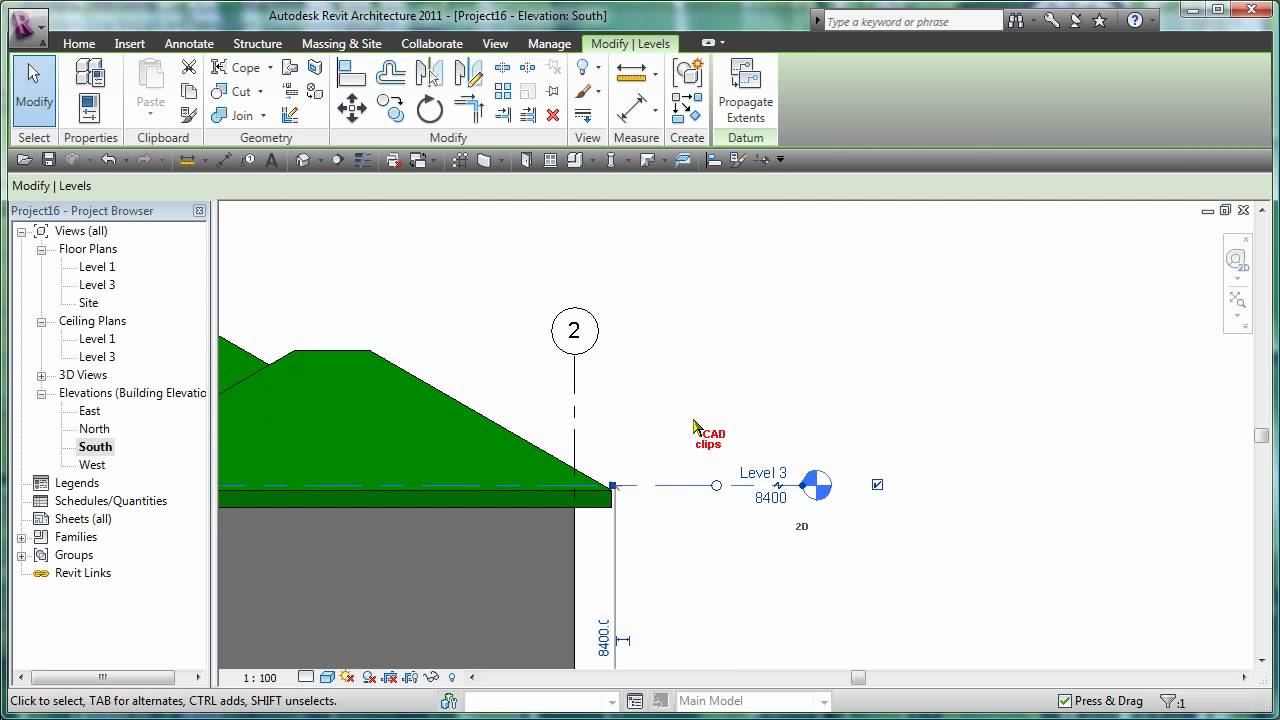The width and height of the screenshot is (1280, 720).
Task: Select the Offset tool
Action: pos(390,73)
